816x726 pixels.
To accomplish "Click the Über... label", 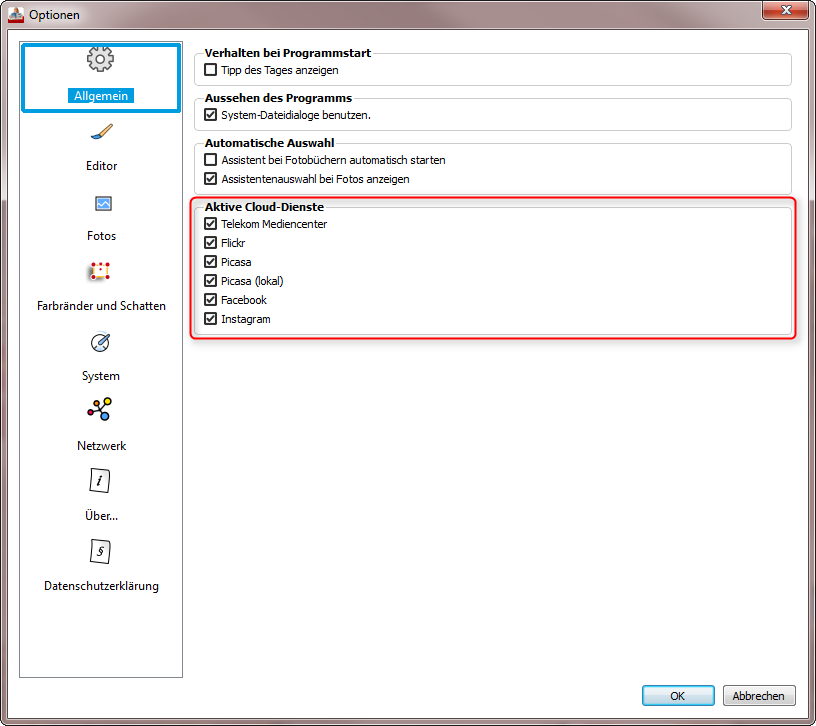I will coord(101,516).
